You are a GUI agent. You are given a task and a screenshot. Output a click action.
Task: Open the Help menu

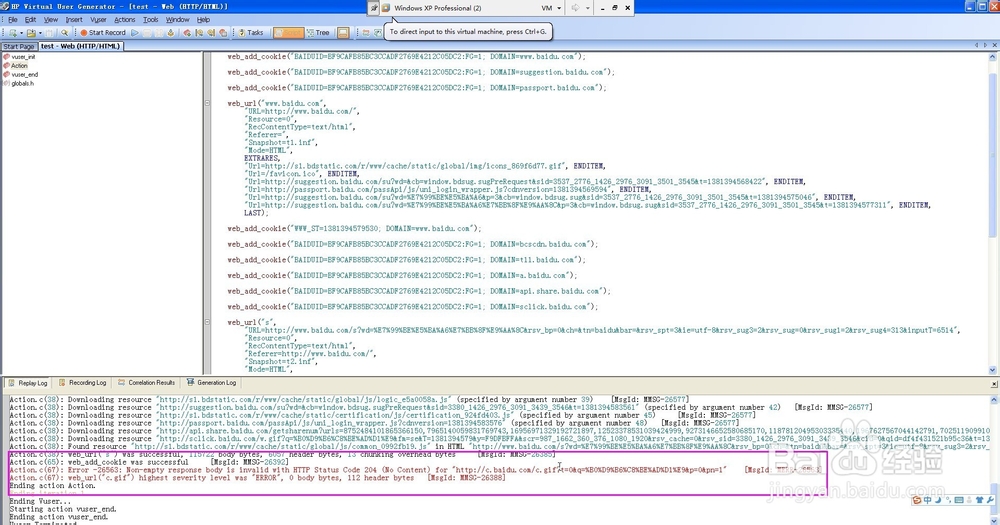[x=203, y=20]
